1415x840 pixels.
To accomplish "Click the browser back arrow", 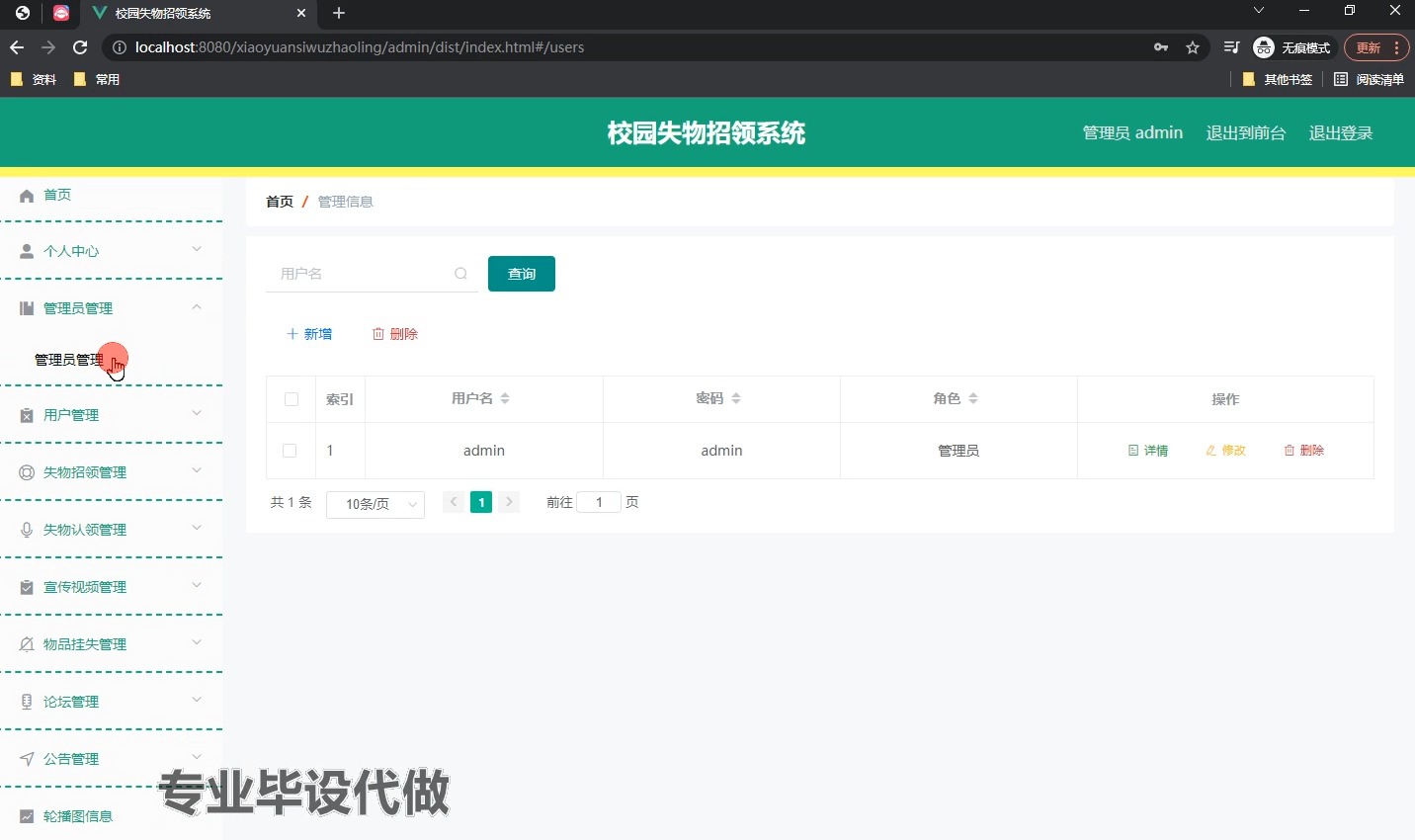I will [17, 47].
